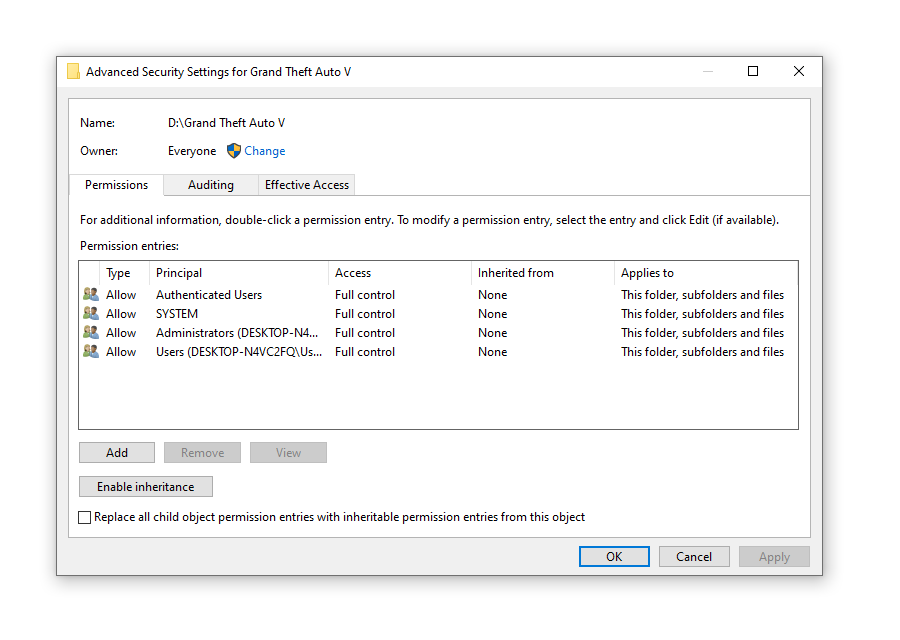
Task: Confirm with the OK button
Action: pos(614,556)
